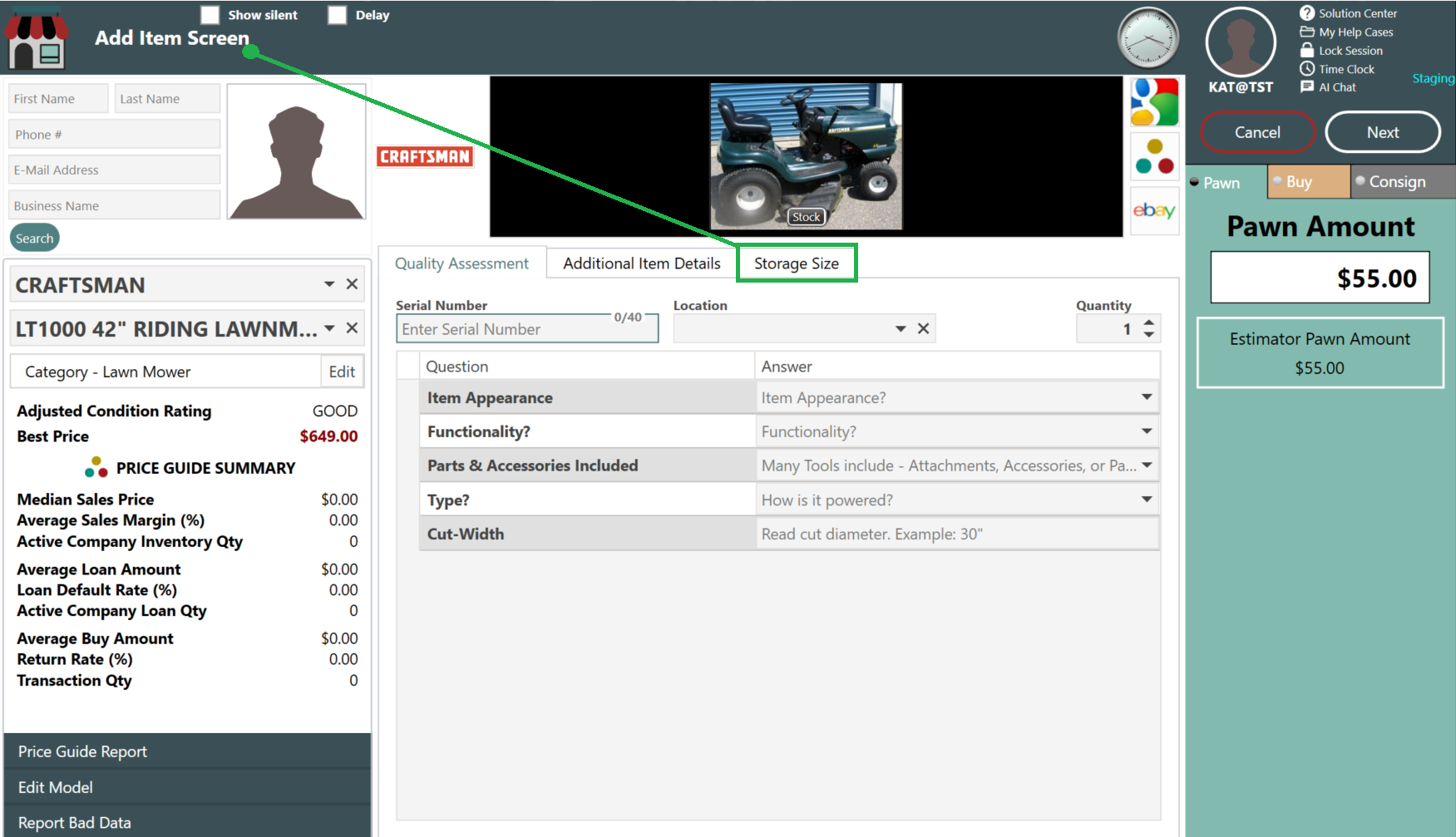
Task: Open the Item Appearance answer dropdown
Action: pos(1147,397)
